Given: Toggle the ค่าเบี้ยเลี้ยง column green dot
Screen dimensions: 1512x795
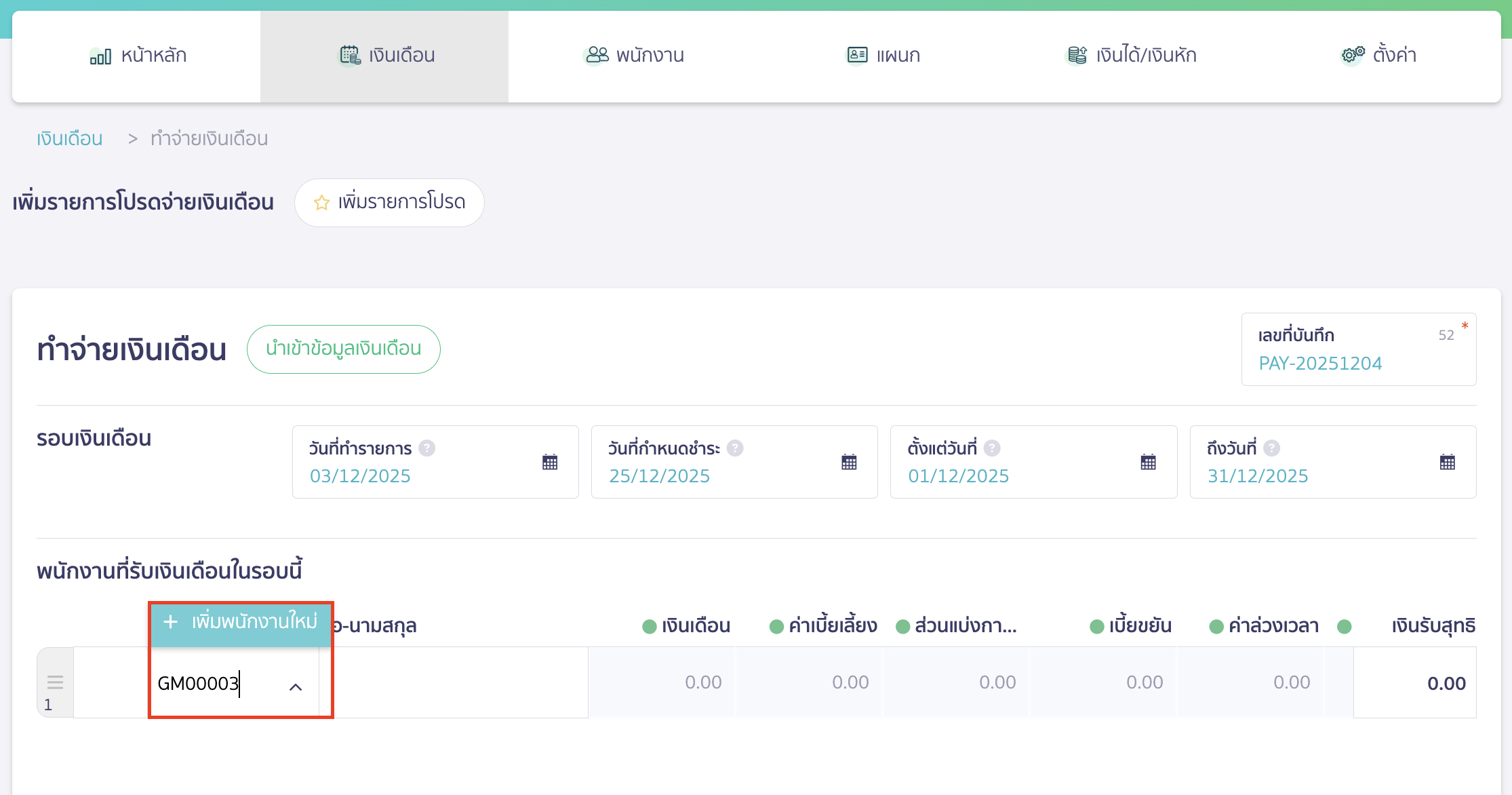Looking at the screenshot, I should [x=777, y=626].
